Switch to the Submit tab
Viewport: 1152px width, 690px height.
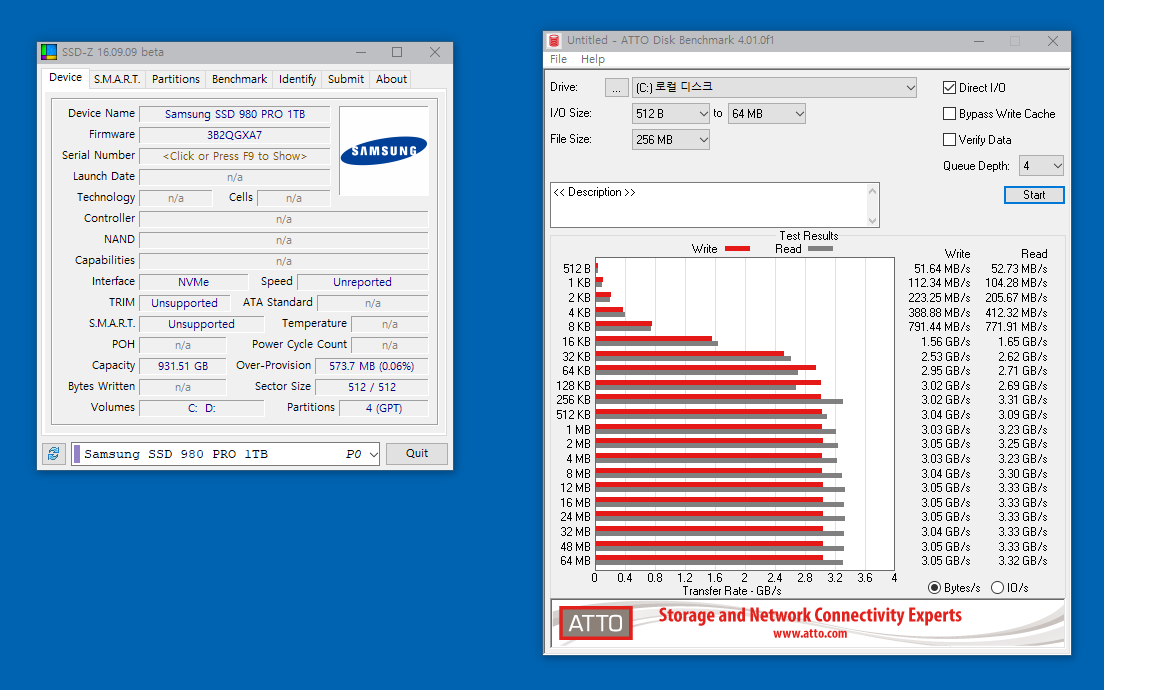346,79
